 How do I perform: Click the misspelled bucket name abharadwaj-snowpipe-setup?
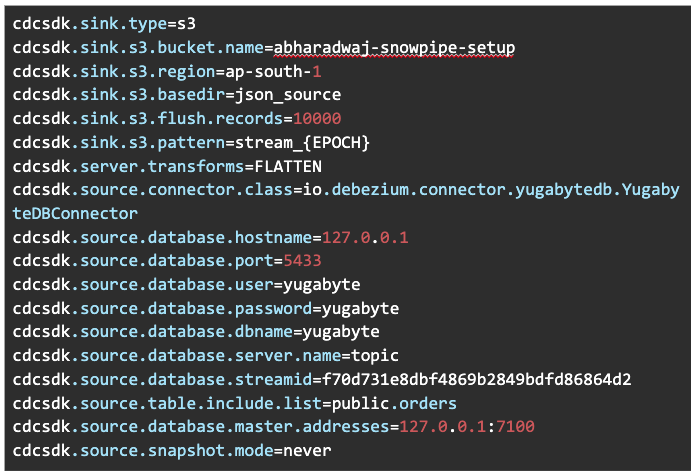coord(394,48)
